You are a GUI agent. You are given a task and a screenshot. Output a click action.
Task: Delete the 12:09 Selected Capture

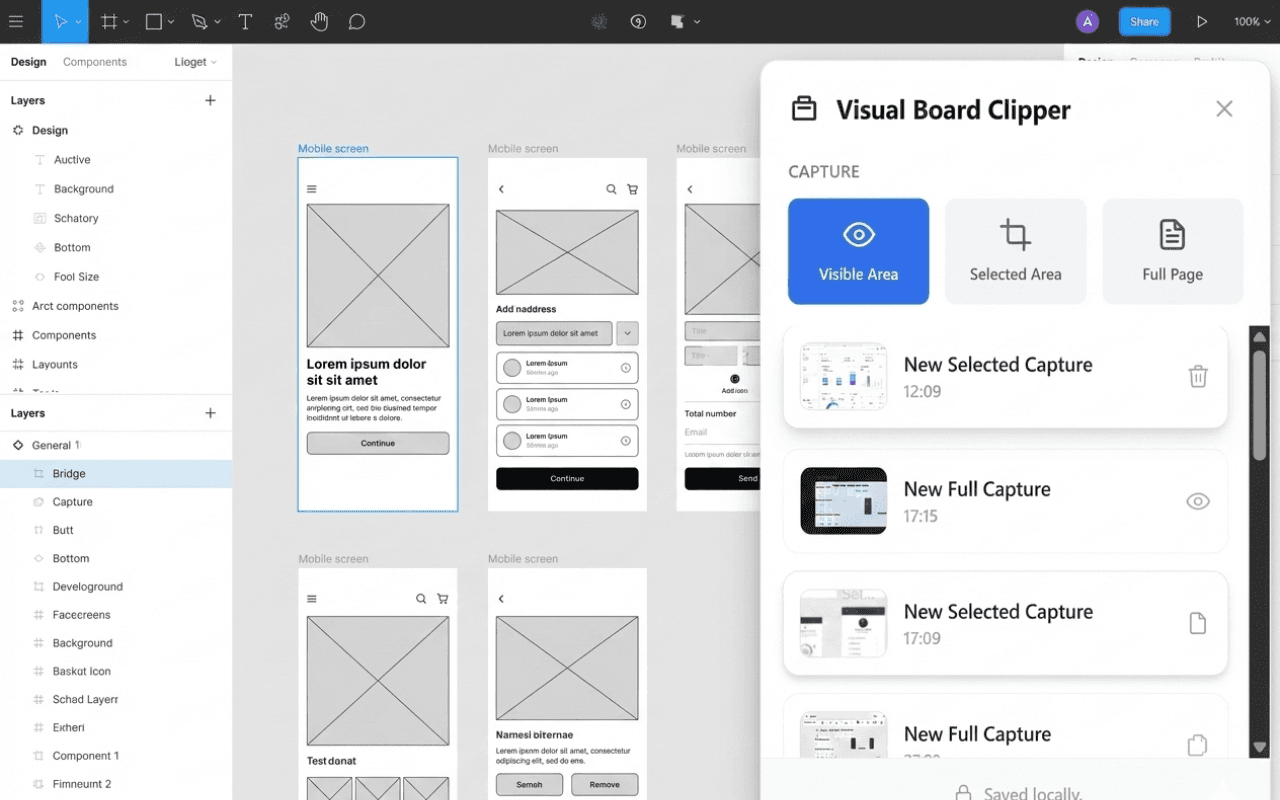1197,376
